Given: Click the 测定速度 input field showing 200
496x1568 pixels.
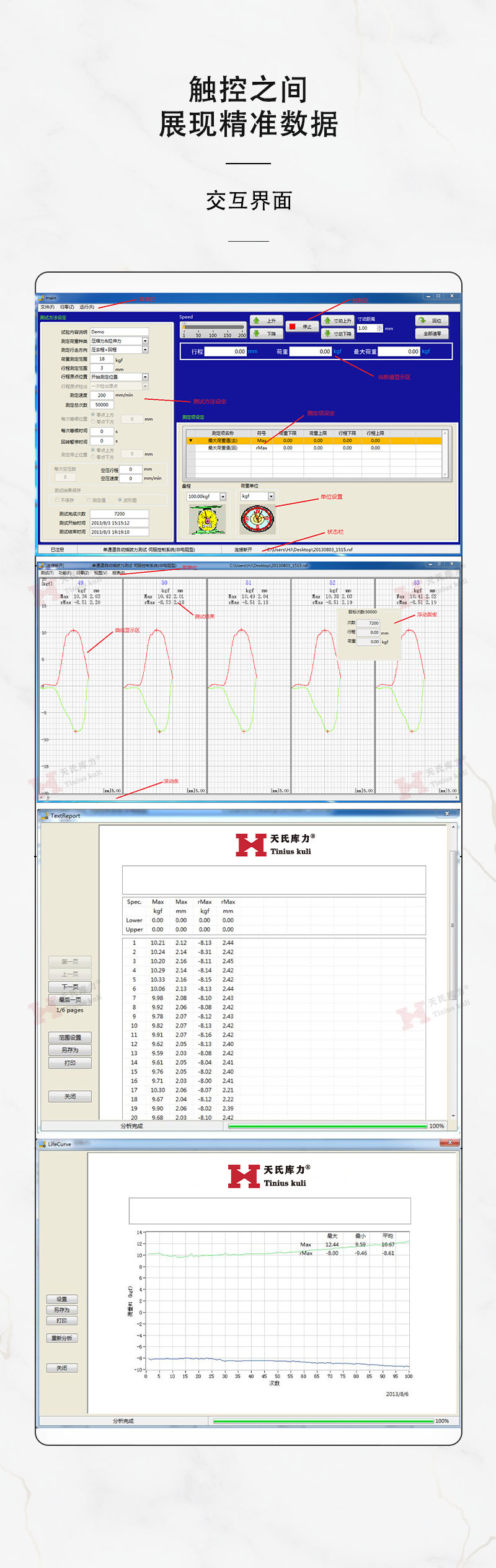Looking at the screenshot, I should [x=102, y=395].
